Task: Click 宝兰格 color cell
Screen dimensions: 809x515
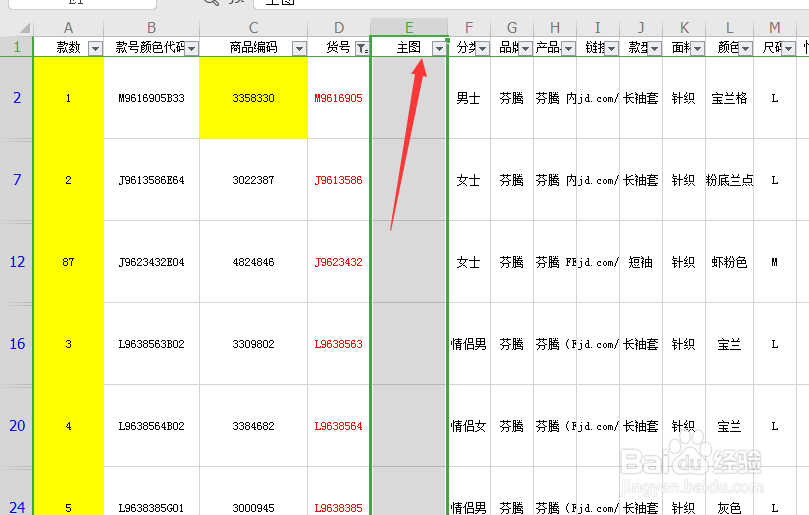Action: (729, 98)
